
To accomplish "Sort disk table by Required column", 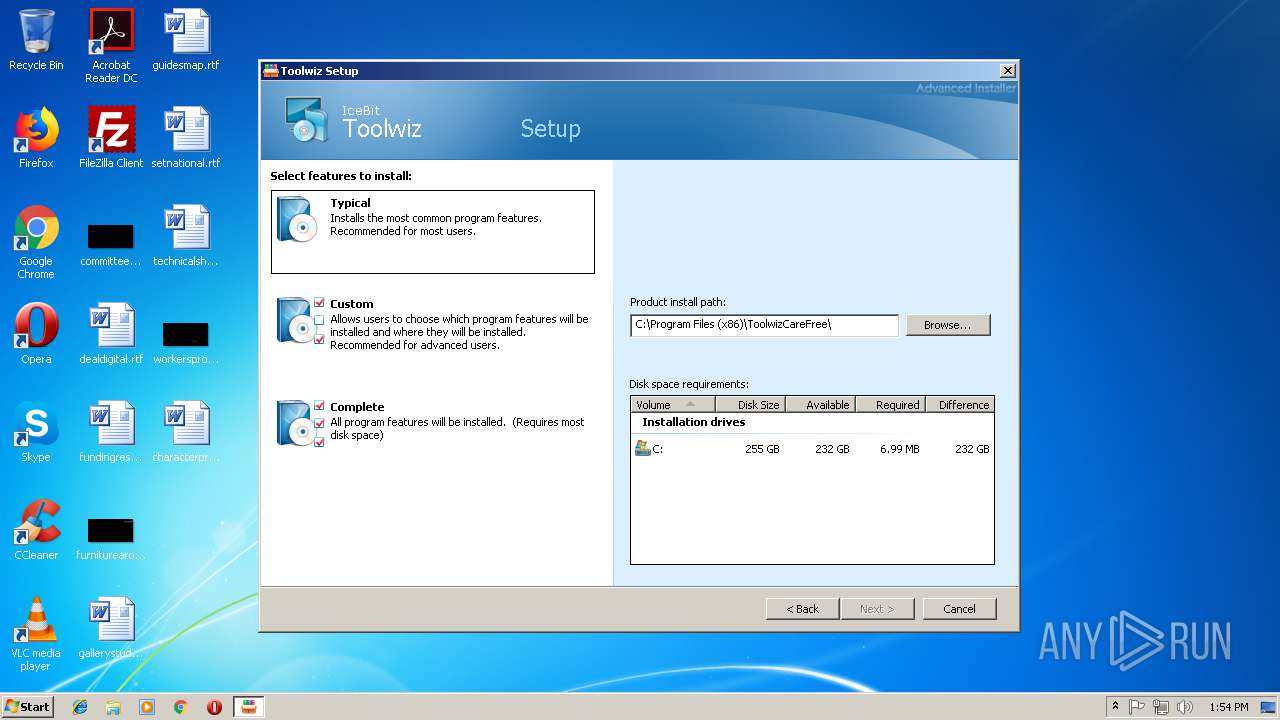I will 890,405.
